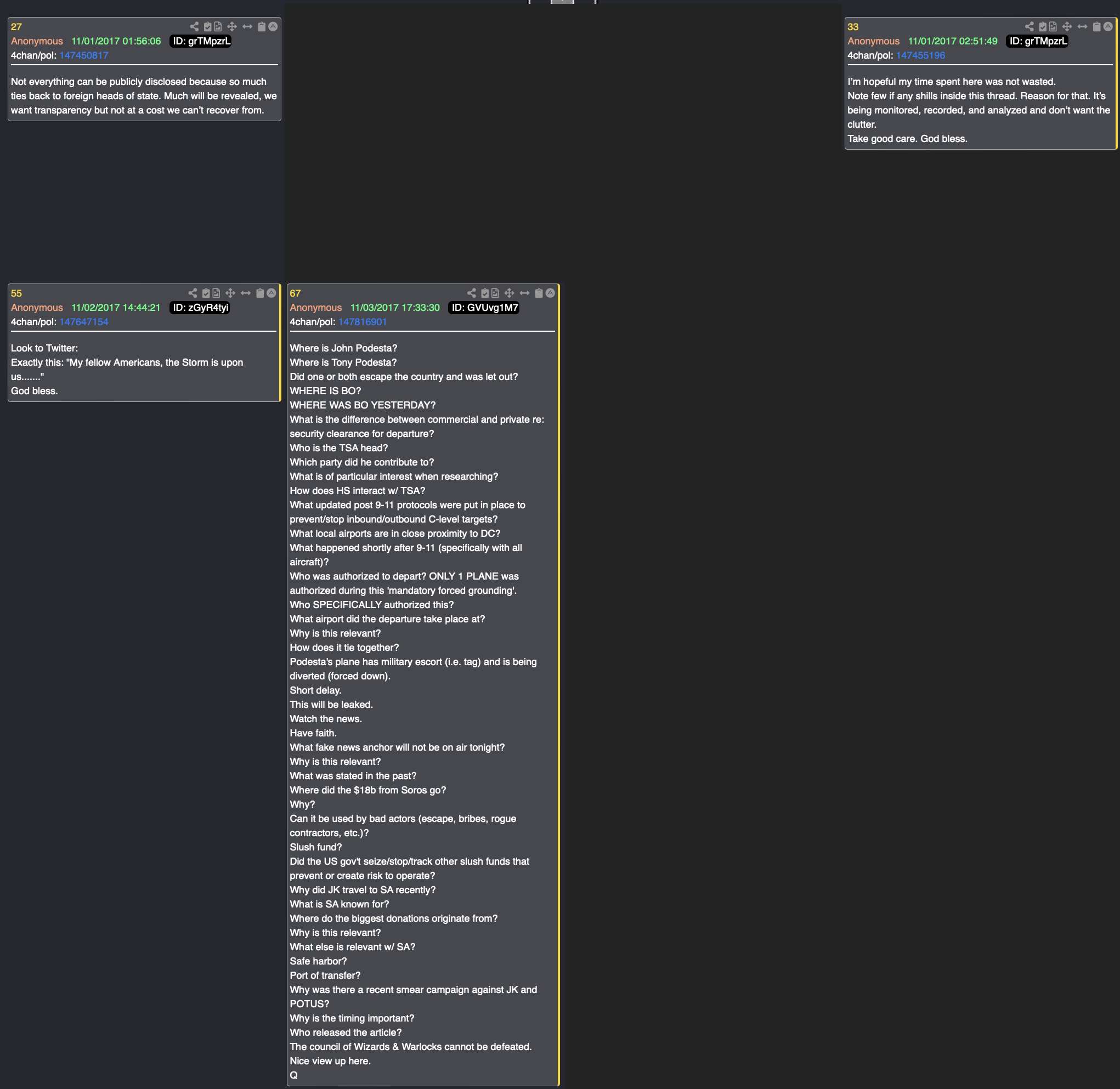This screenshot has width=1120, height=1089.
Task: Select the move arrows icon on post 27
Action: 231,26
